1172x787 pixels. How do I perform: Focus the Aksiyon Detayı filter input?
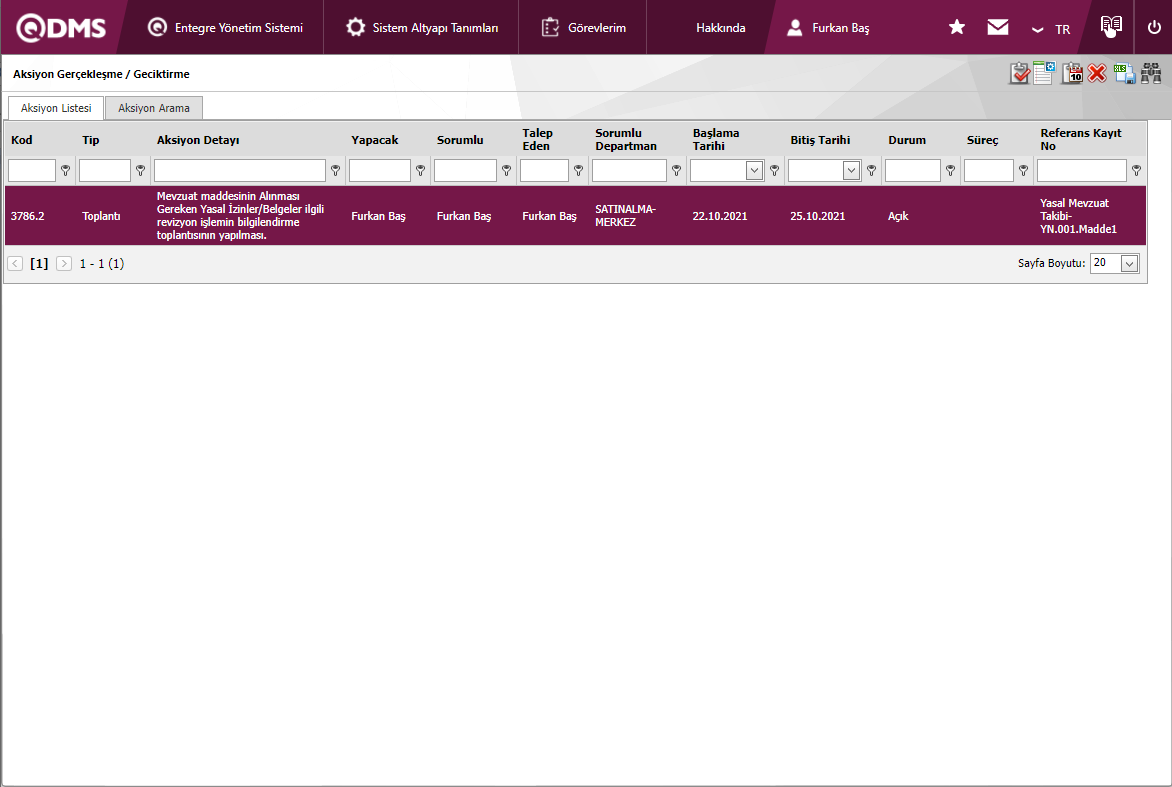(240, 170)
